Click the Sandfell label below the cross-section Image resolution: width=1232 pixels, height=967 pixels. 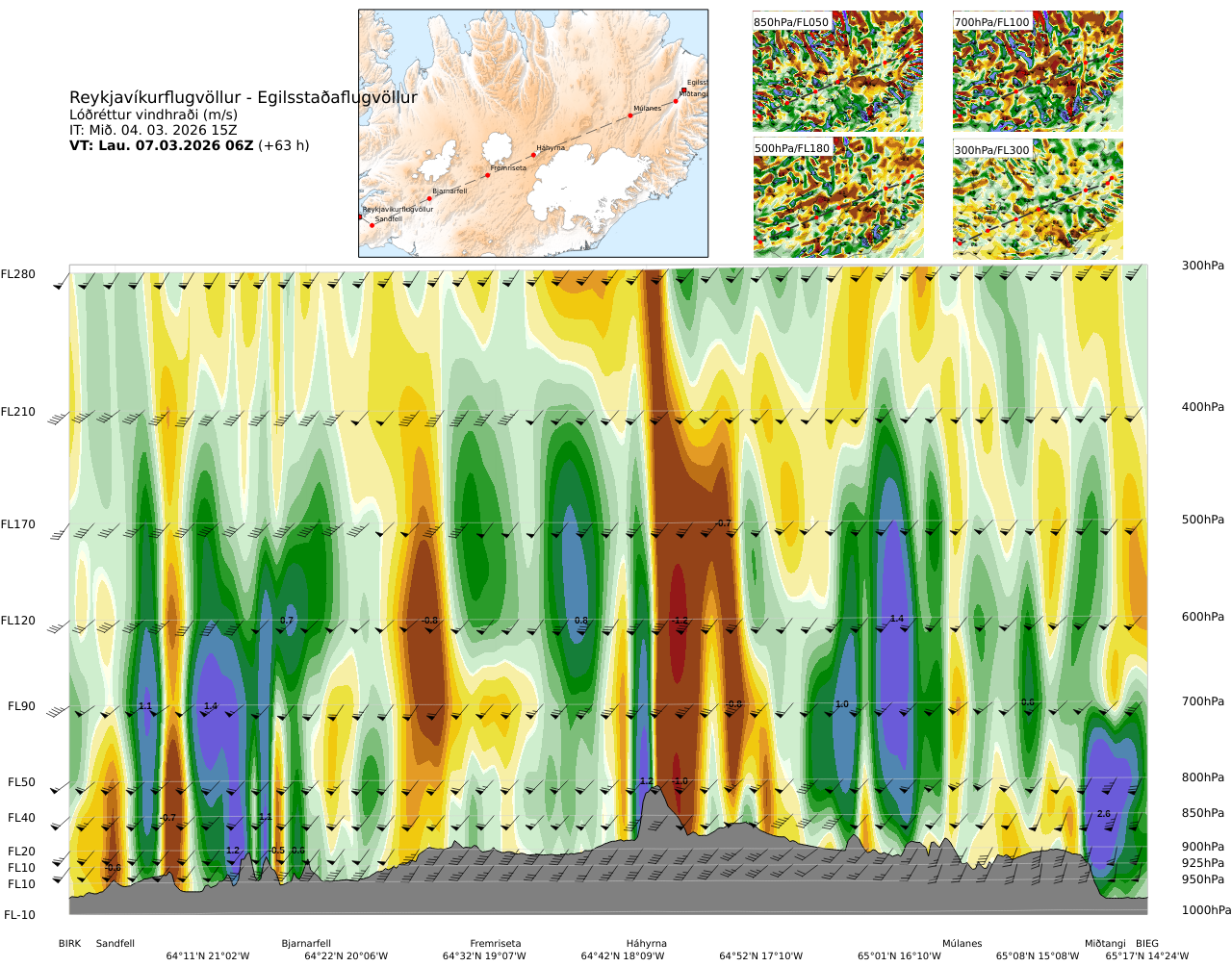coord(115,944)
